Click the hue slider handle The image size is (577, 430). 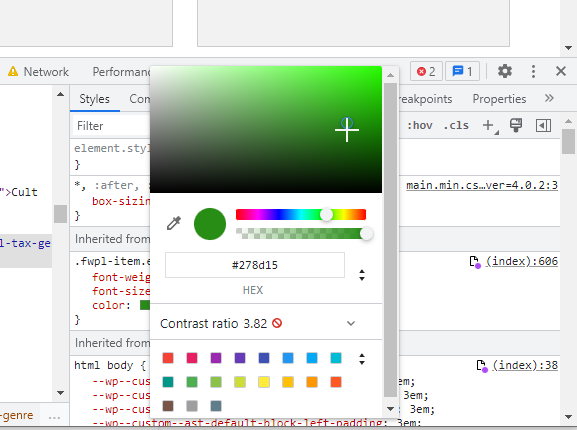326,214
